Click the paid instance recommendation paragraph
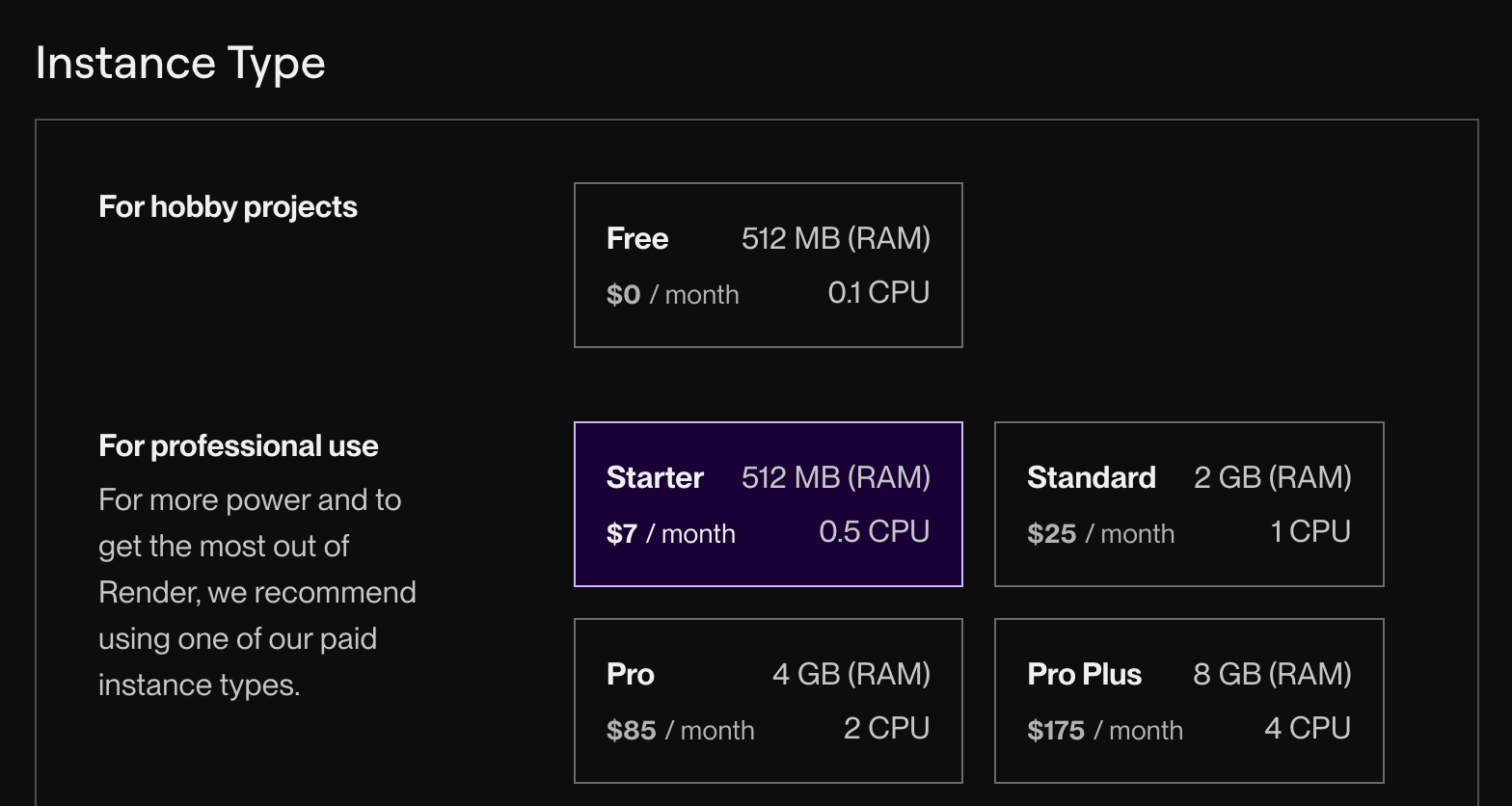The height and width of the screenshot is (806, 1512). pyautogui.click(x=256, y=592)
